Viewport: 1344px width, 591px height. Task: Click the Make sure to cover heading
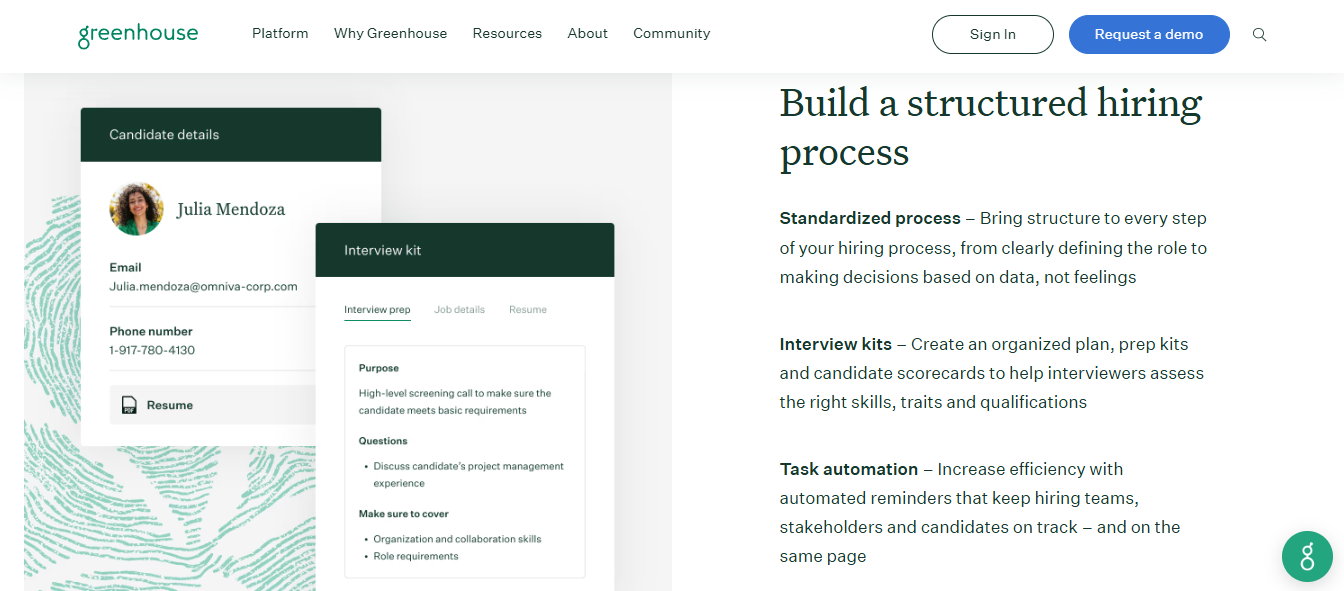coord(402,514)
